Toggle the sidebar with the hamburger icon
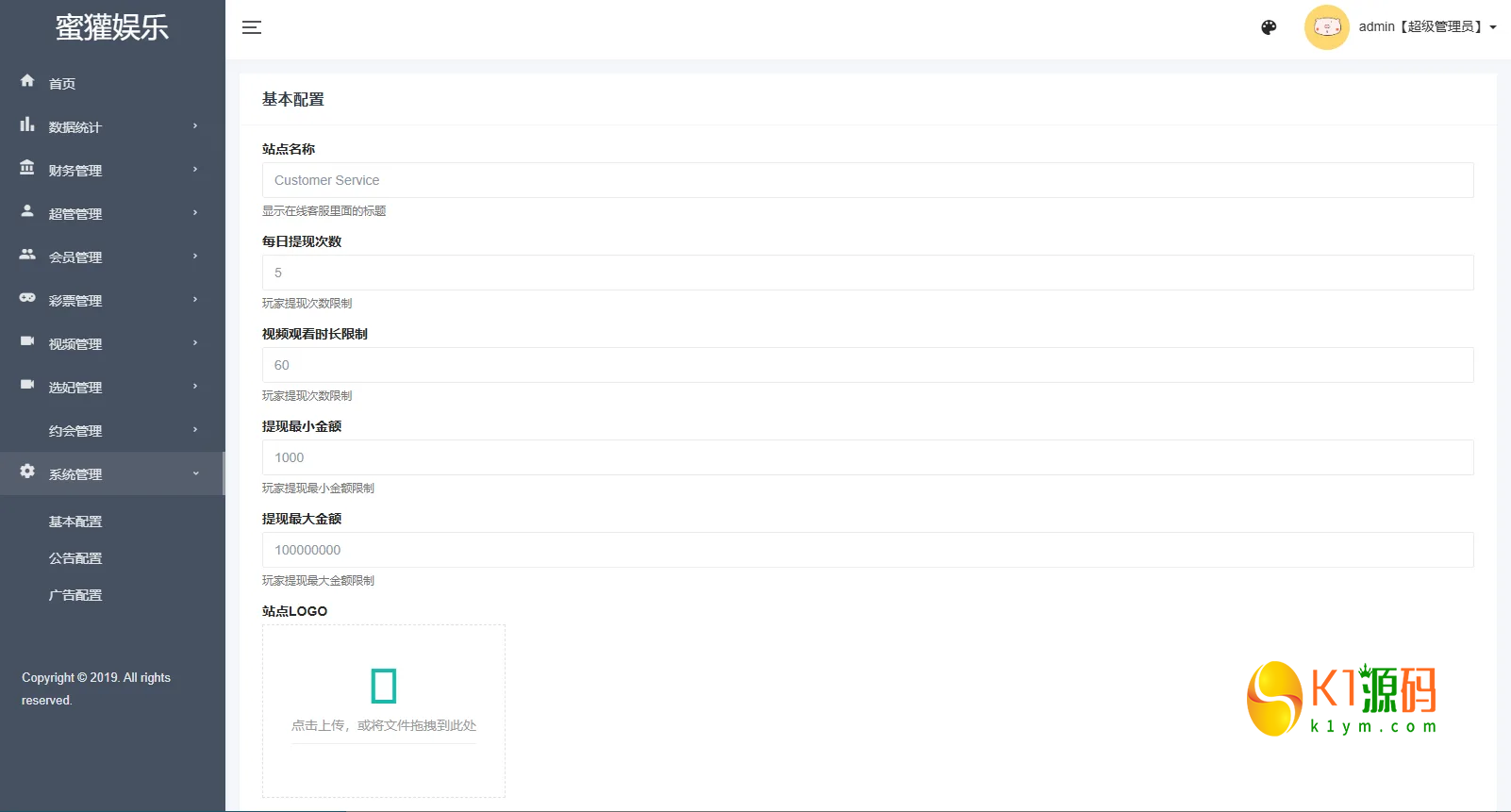This screenshot has width=1511, height=812. (252, 27)
